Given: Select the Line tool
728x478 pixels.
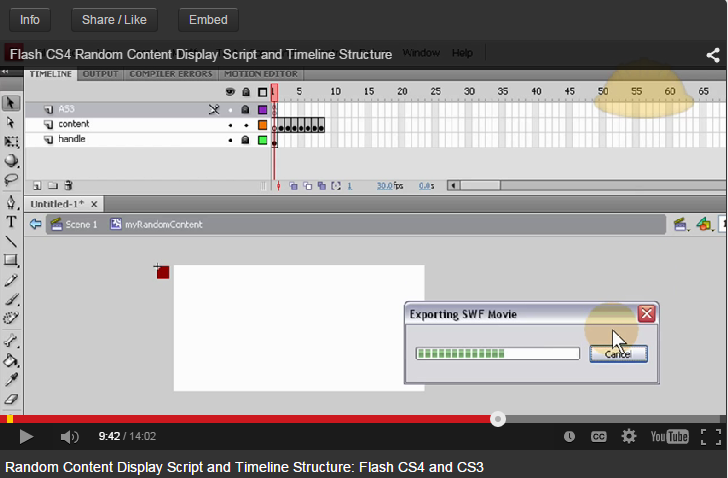Looking at the screenshot, I should (x=11, y=241).
